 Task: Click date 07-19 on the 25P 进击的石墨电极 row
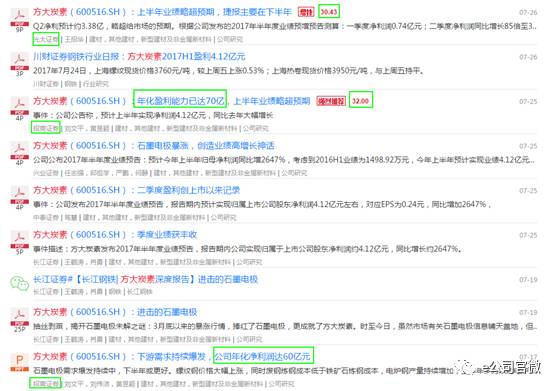pyautogui.click(x=528, y=312)
